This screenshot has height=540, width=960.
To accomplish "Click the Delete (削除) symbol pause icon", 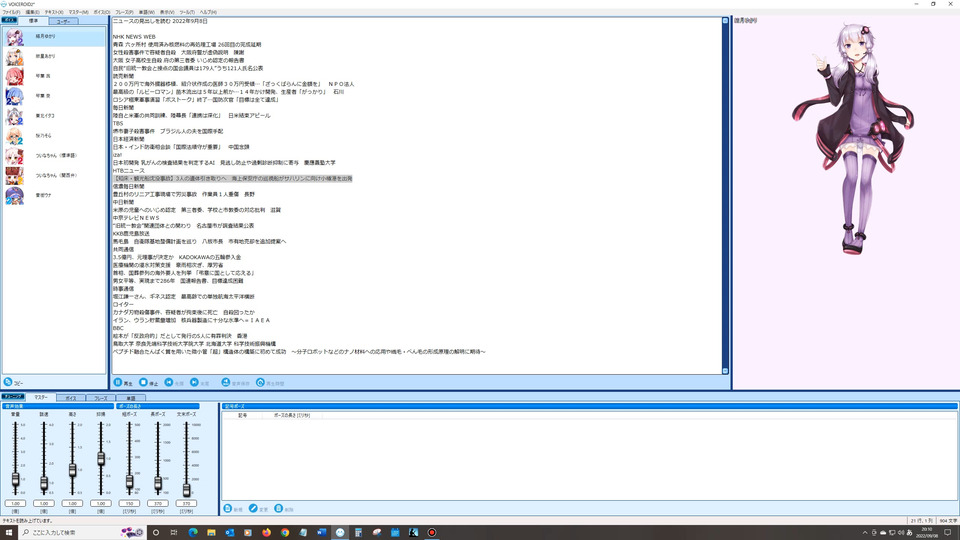I will coord(279,509).
